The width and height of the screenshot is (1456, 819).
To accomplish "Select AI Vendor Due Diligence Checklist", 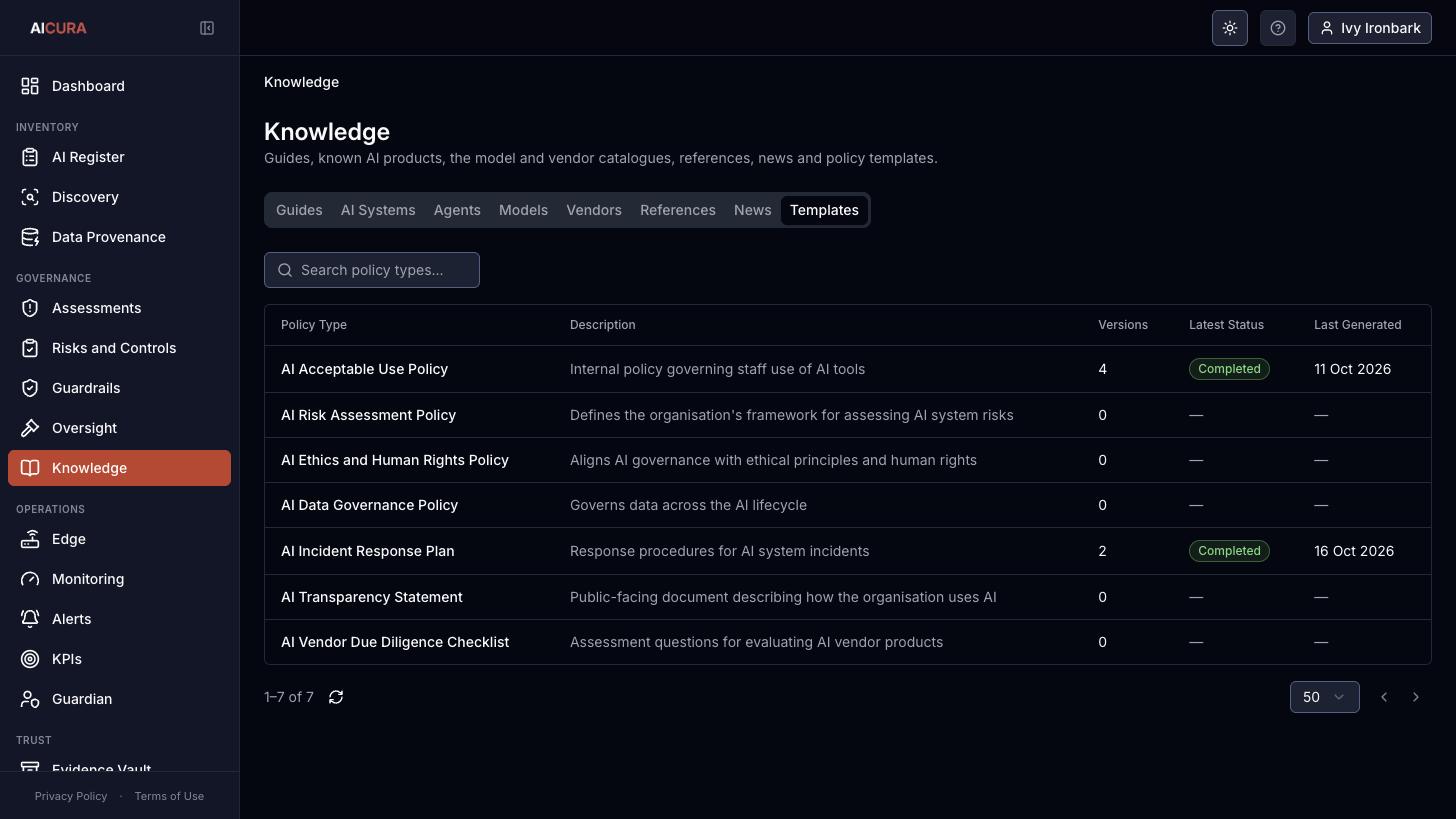I will [395, 642].
